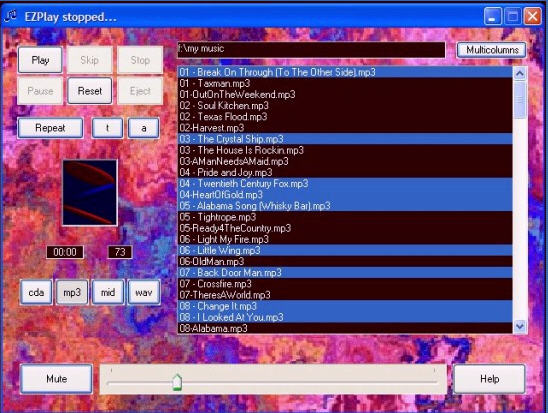Click the playlist scroll down arrow
The height and width of the screenshot is (413, 548).
(520, 326)
